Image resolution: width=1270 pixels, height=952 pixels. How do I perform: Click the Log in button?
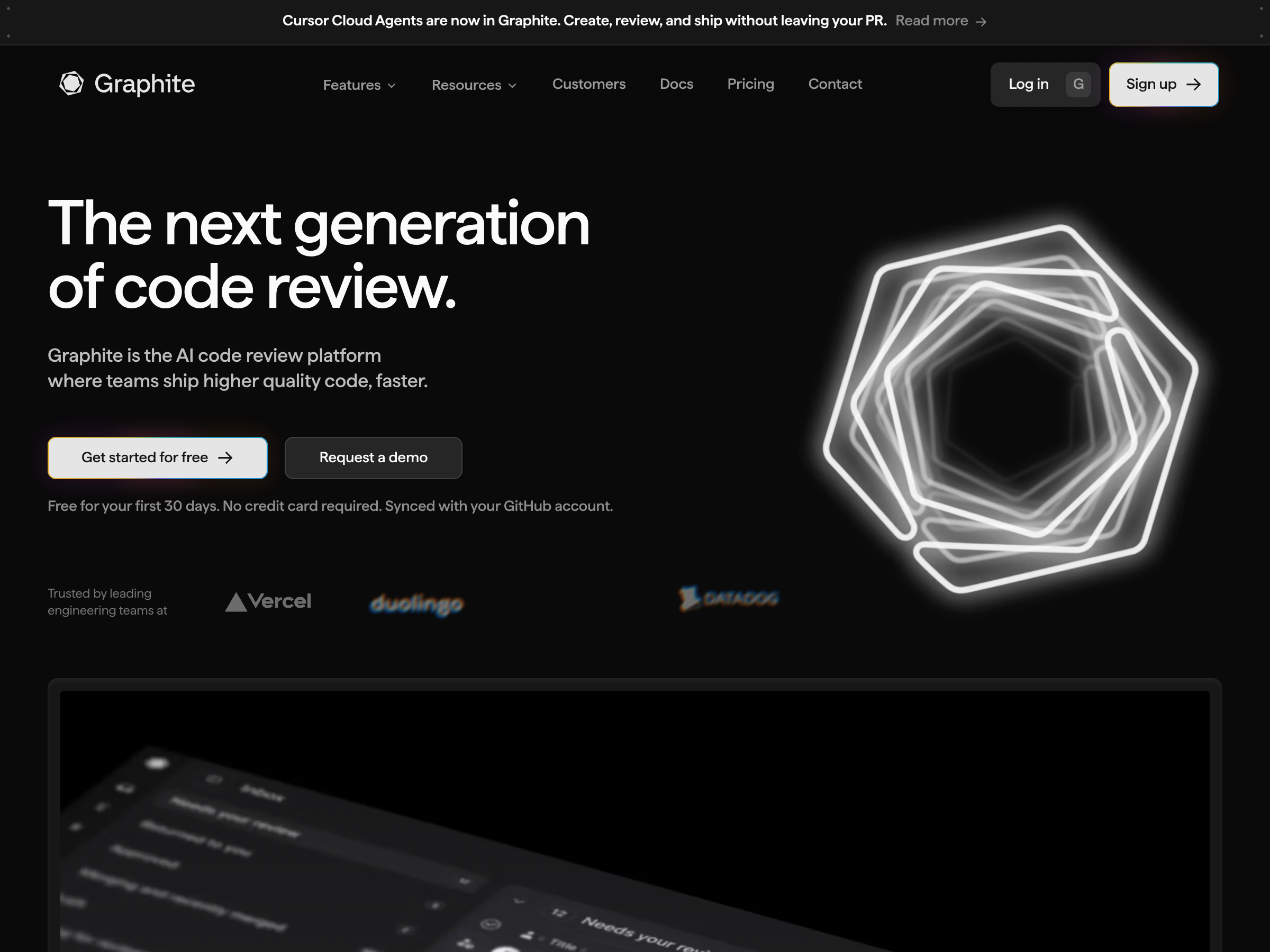1046,84
